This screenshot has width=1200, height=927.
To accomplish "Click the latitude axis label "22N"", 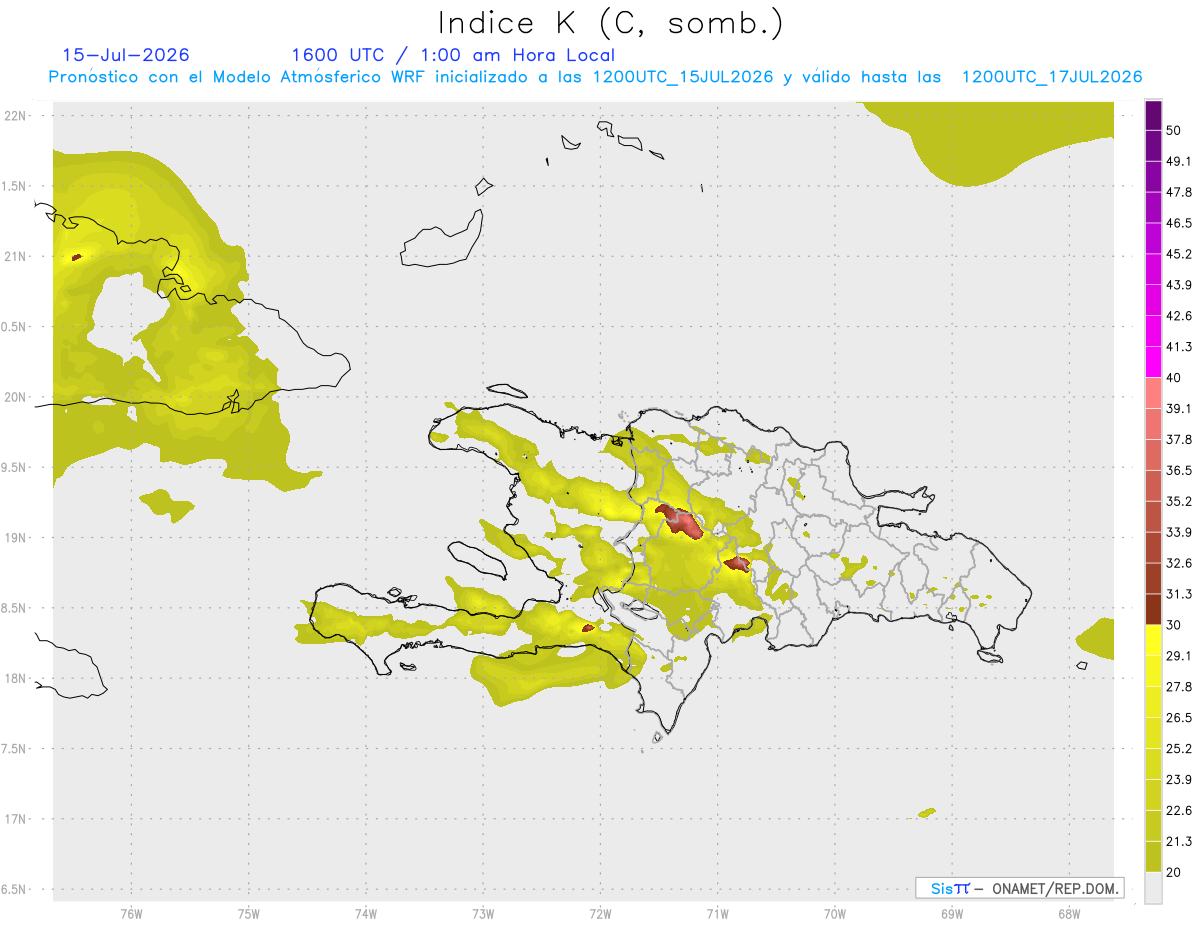I will [x=16, y=115].
